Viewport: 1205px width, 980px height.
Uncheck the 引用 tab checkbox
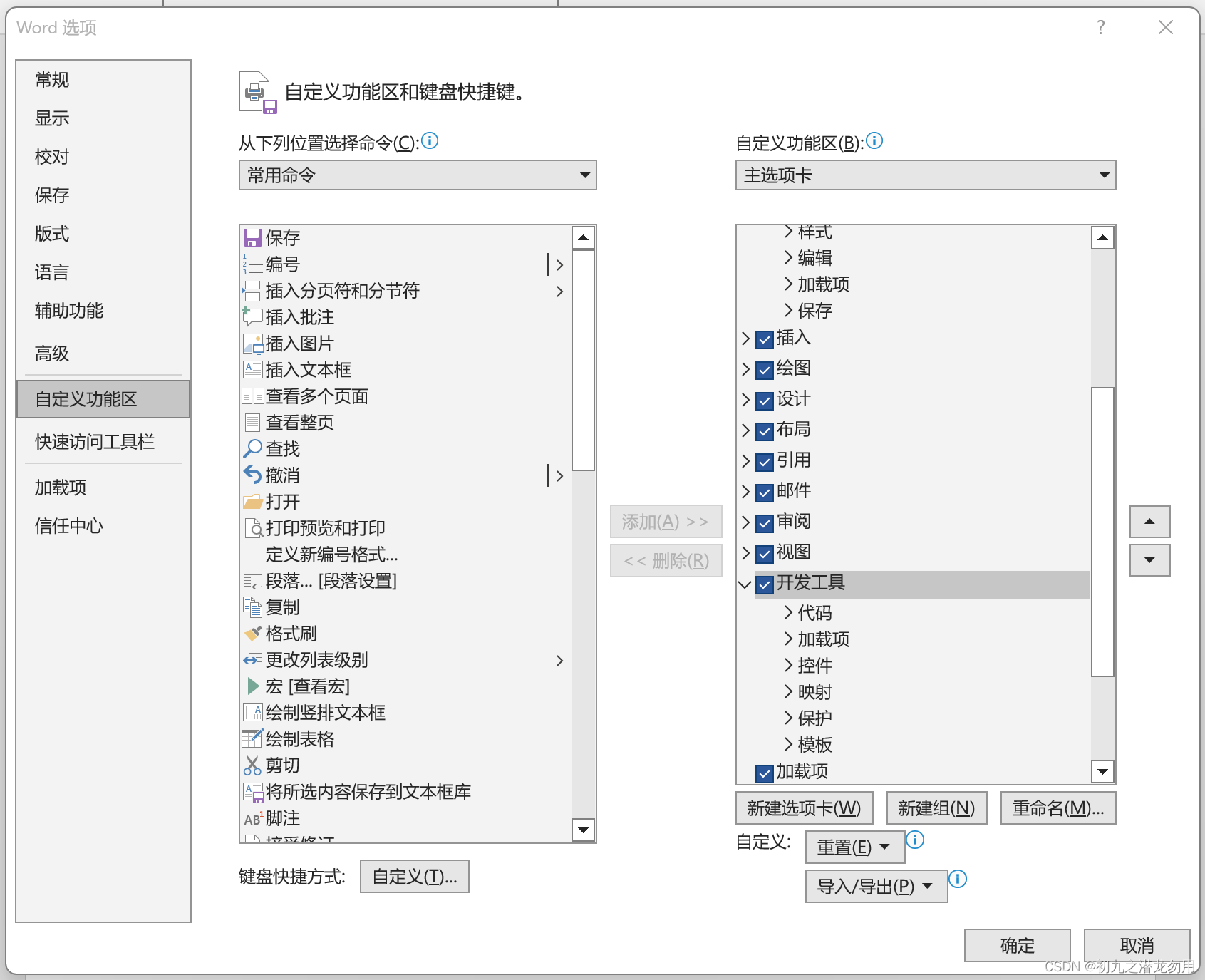pos(765,461)
